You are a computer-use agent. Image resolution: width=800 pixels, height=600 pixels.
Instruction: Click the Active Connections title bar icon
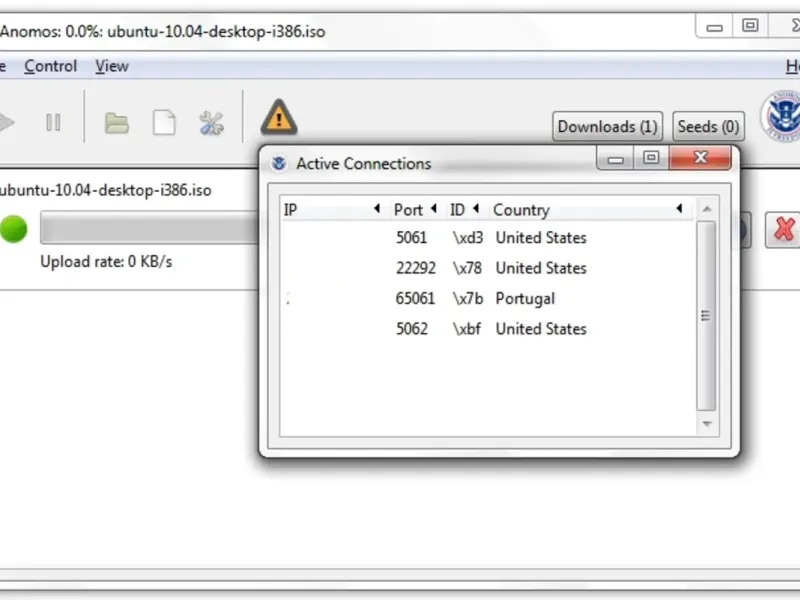[279, 163]
